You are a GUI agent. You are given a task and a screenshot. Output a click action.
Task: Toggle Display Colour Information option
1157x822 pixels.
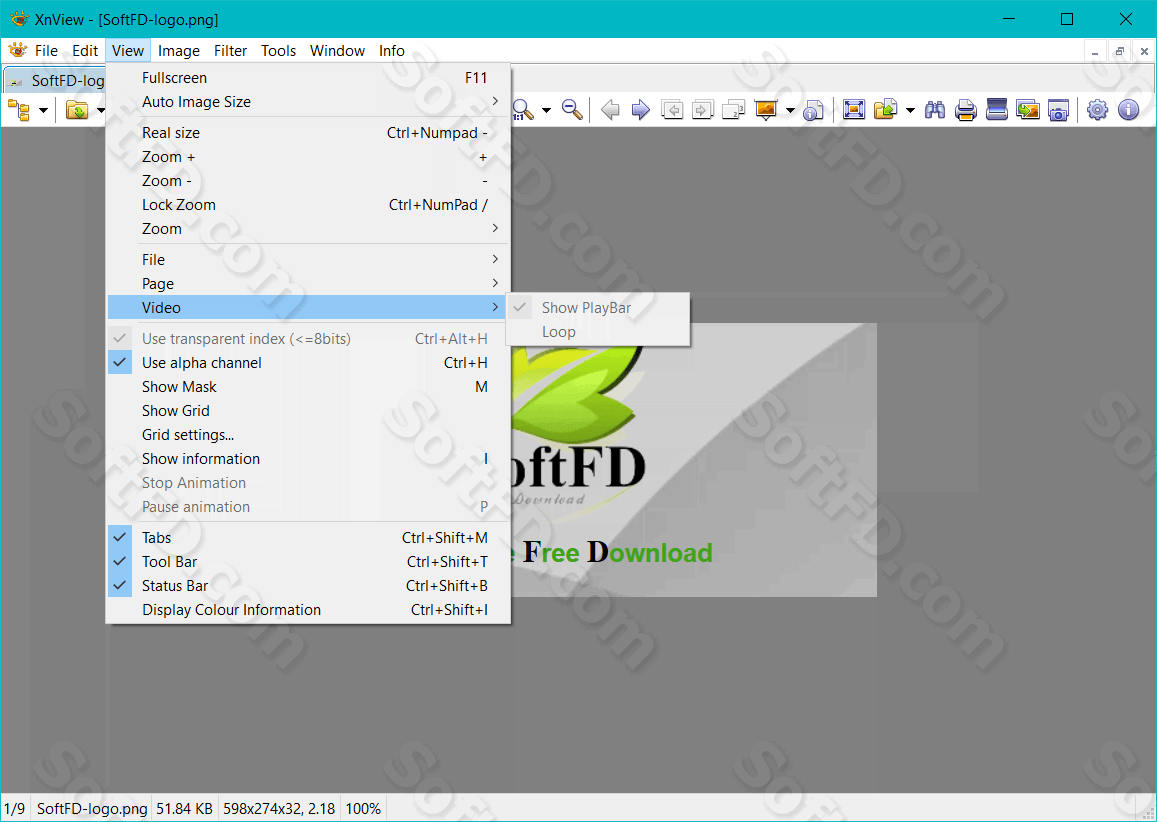tap(308, 610)
